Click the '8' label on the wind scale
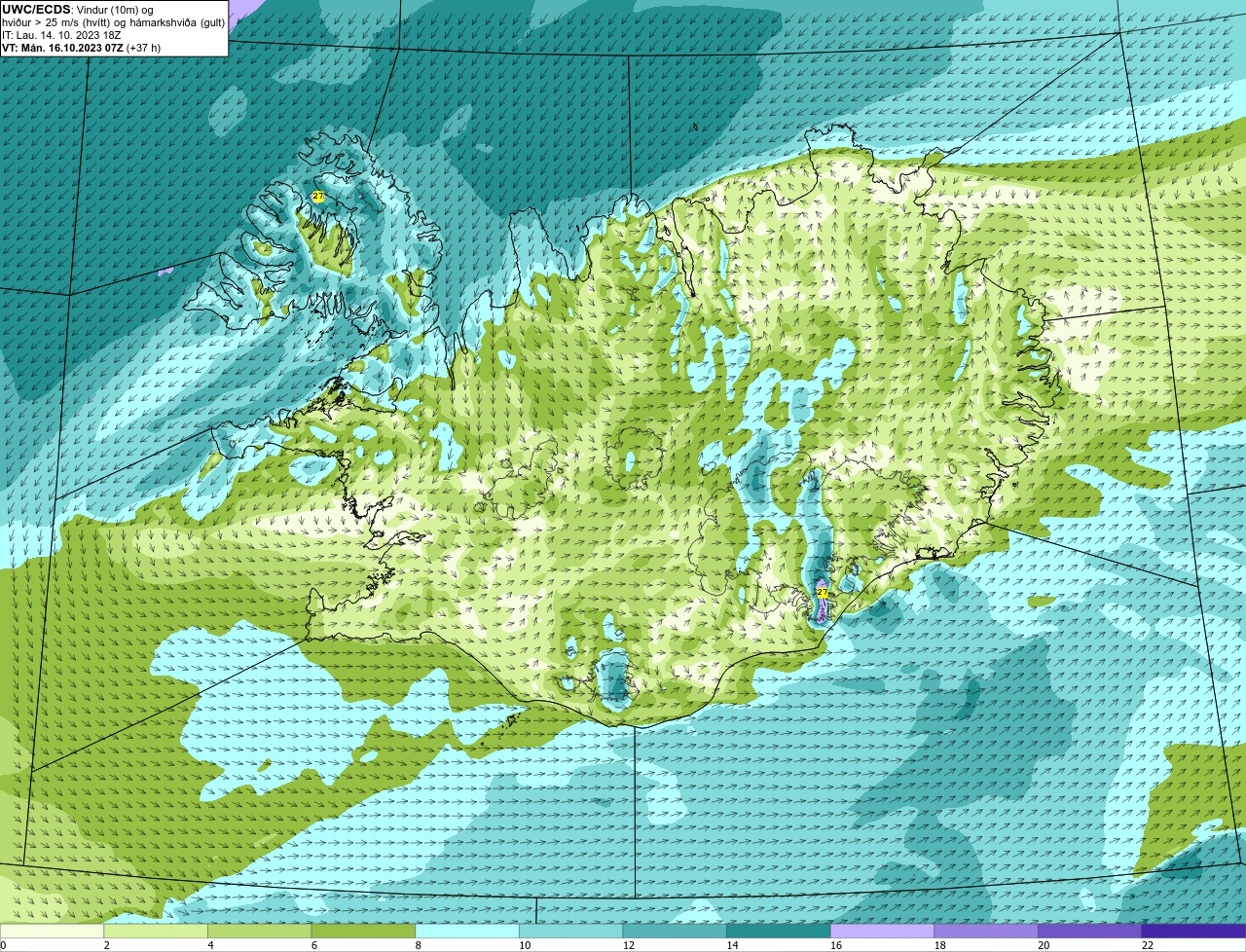The height and width of the screenshot is (952, 1246). [x=418, y=945]
